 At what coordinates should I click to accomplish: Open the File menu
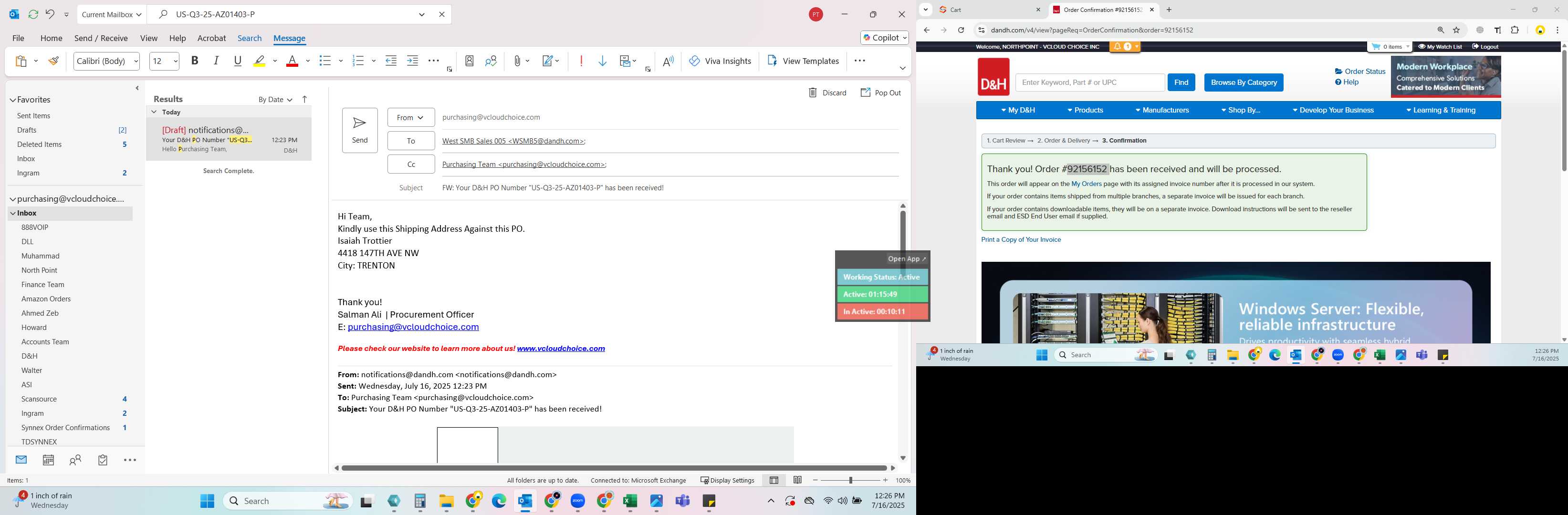18,38
